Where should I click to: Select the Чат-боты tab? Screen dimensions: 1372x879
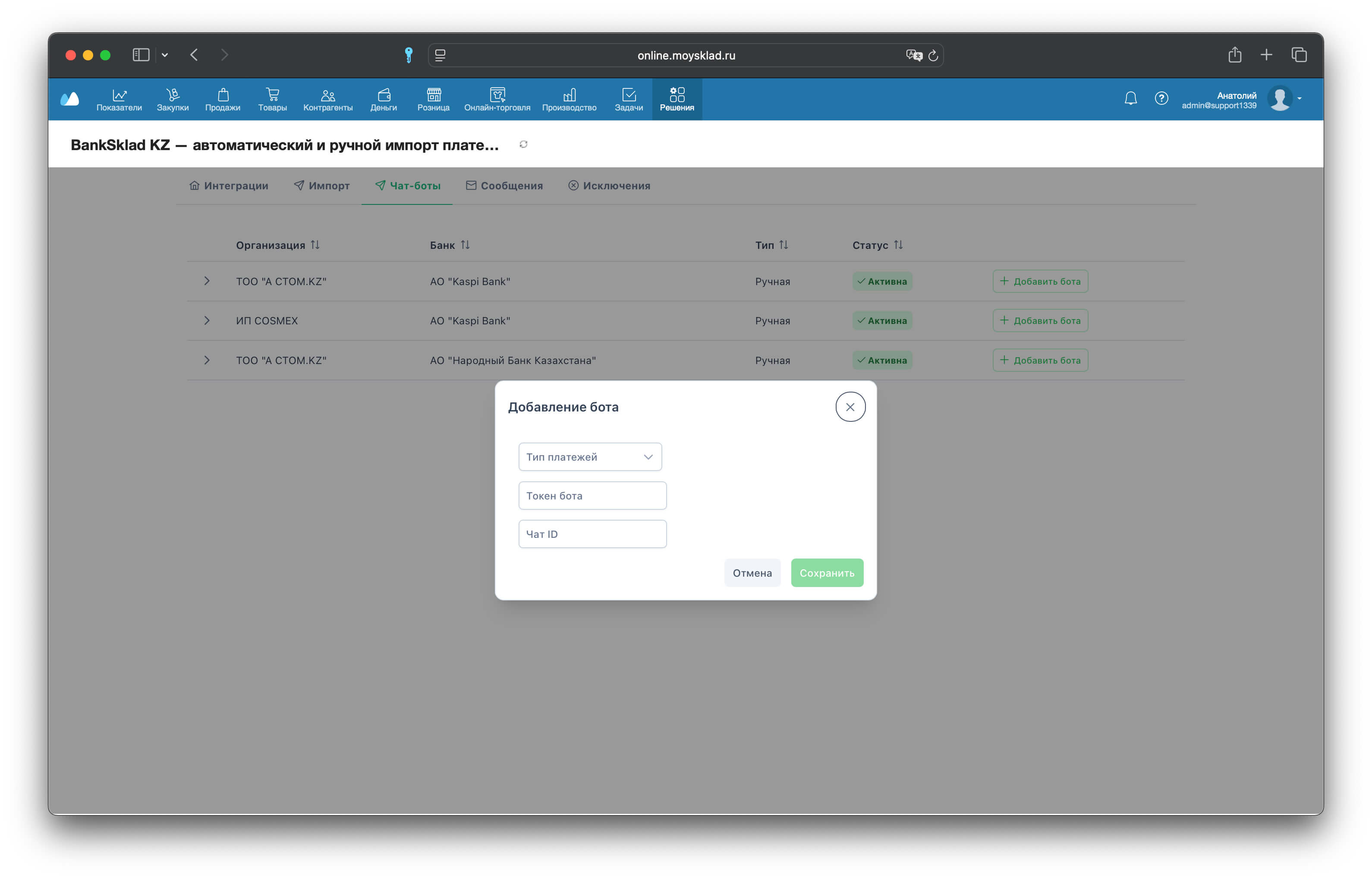point(407,185)
